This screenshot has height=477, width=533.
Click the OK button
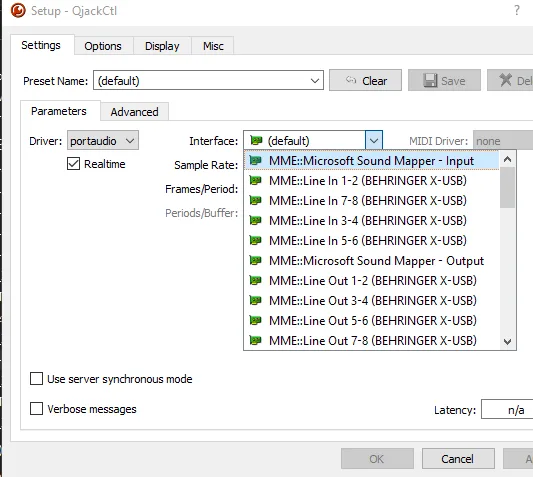tap(377, 459)
